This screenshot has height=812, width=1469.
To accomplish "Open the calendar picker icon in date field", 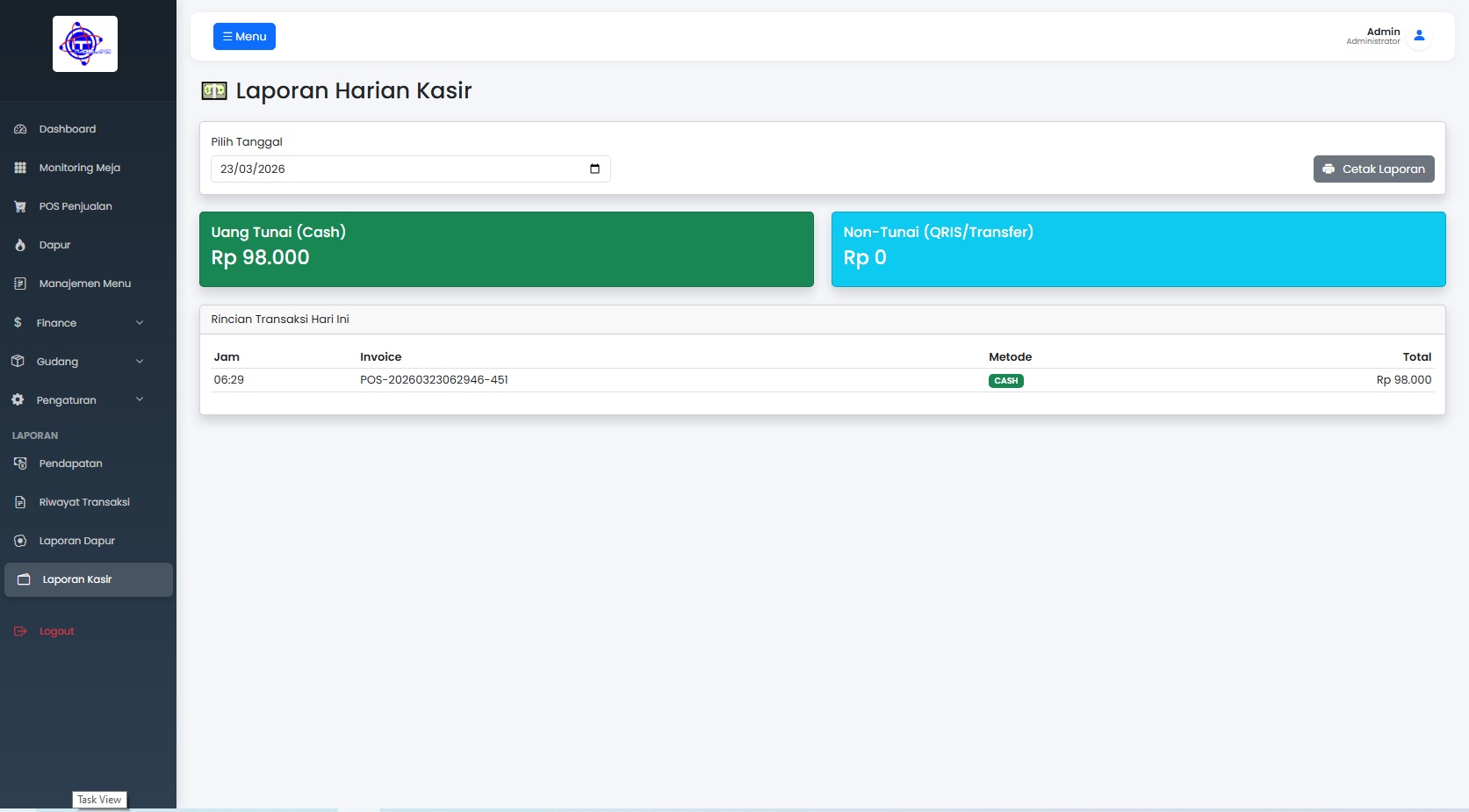I will coord(594,169).
